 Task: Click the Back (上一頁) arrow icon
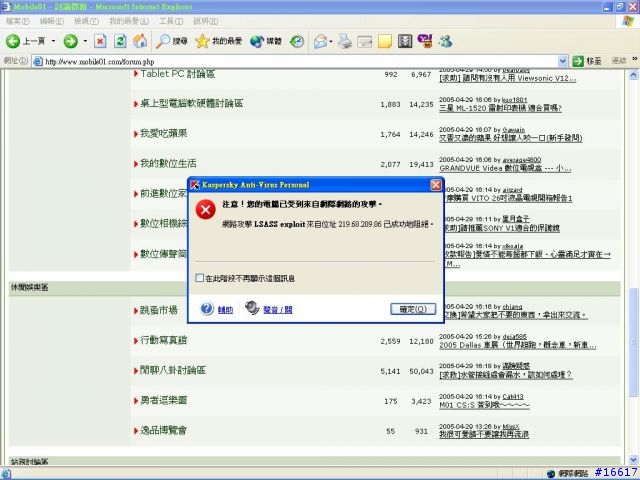coord(13,41)
